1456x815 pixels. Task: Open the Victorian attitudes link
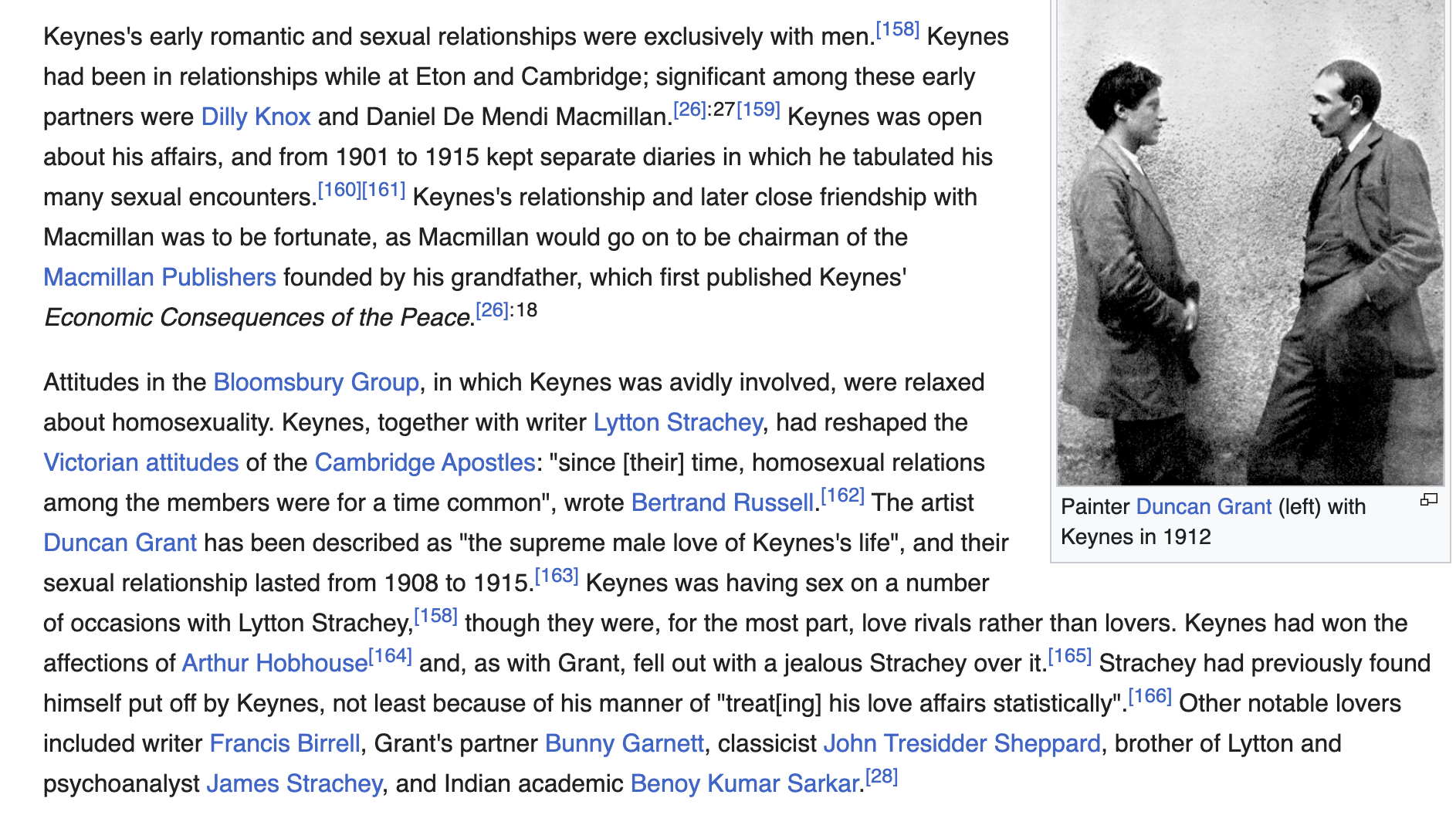coord(141,463)
